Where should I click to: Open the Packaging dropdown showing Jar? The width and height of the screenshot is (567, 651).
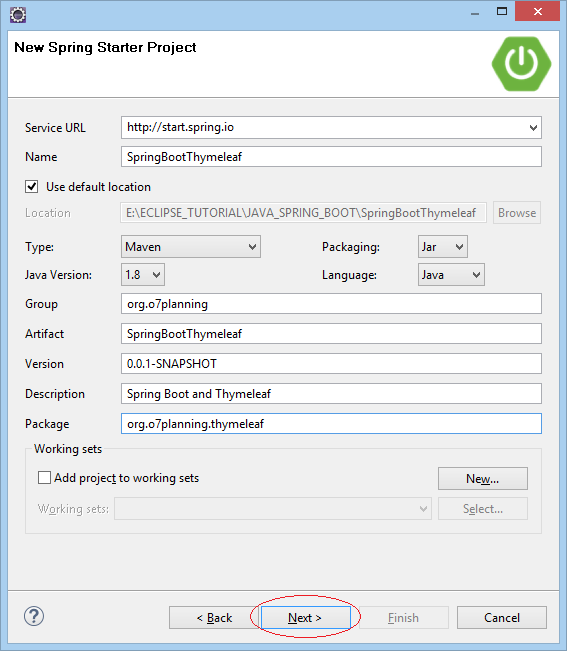[x=442, y=247]
